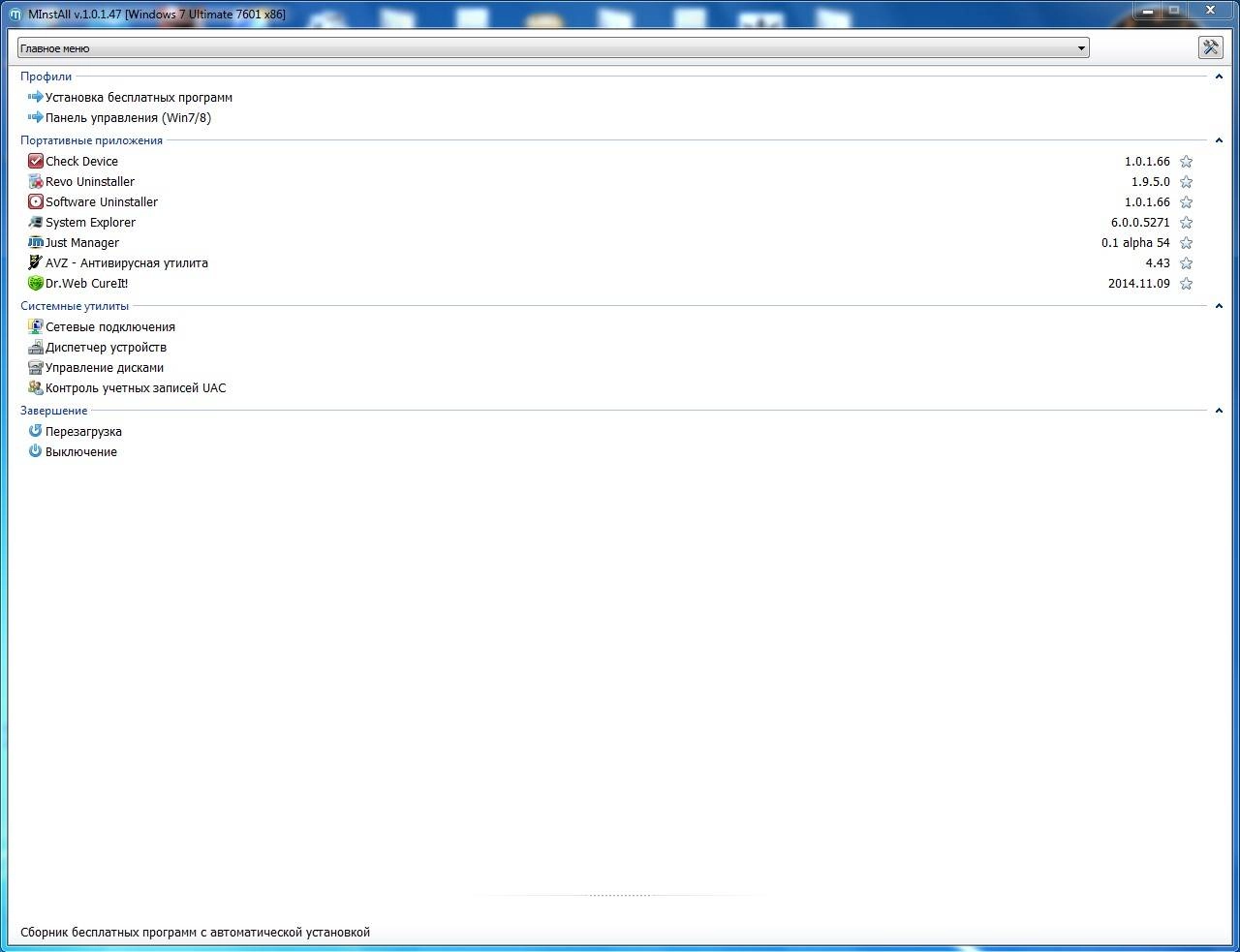This screenshot has height=952, width=1240.
Task: Collapse the Системные утилиты section
Action: (x=1219, y=306)
